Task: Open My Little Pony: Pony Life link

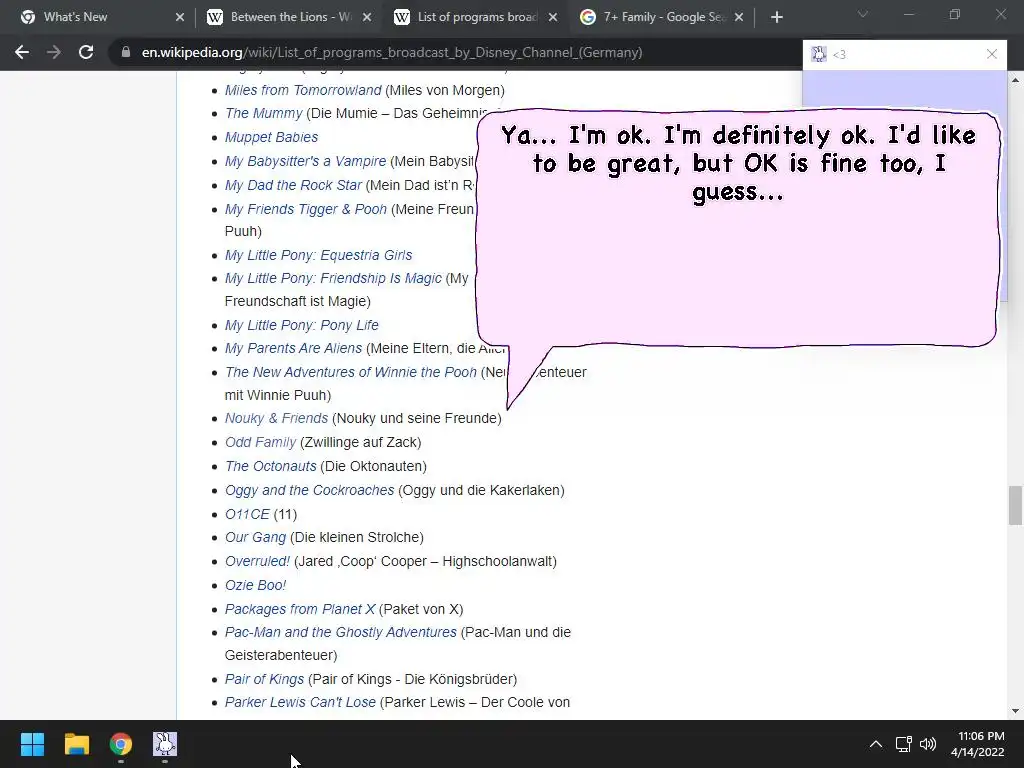Action: (301, 325)
